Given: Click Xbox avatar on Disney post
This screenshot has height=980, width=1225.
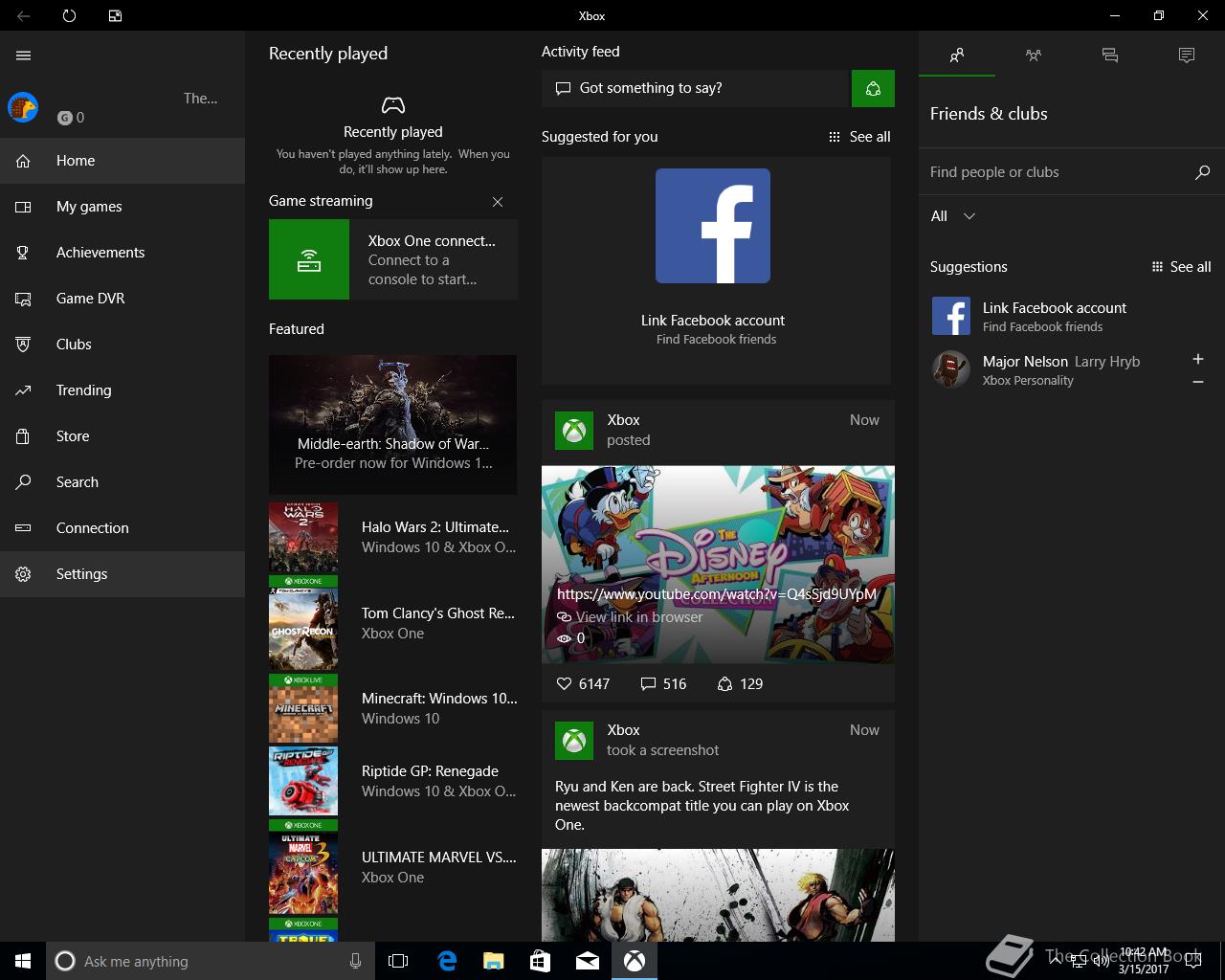Looking at the screenshot, I should tap(574, 431).
